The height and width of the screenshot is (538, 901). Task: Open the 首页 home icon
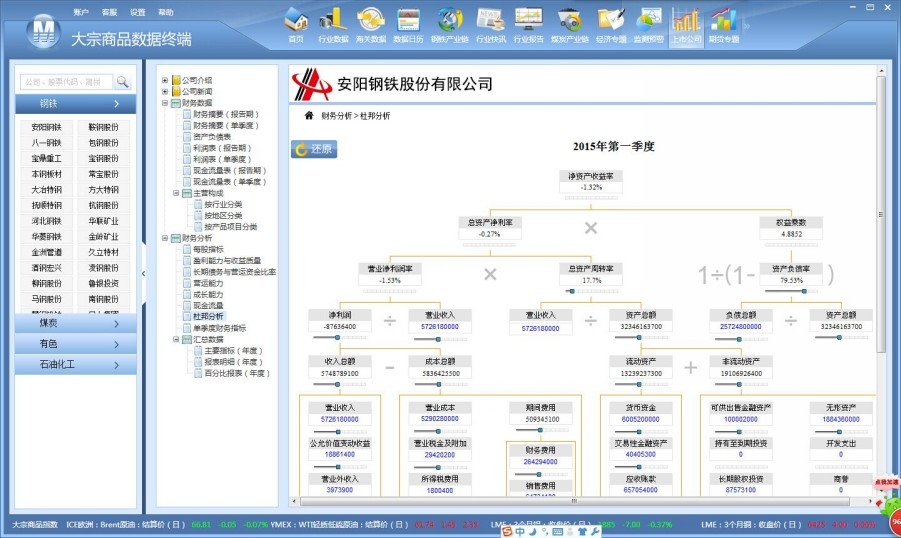[296, 25]
